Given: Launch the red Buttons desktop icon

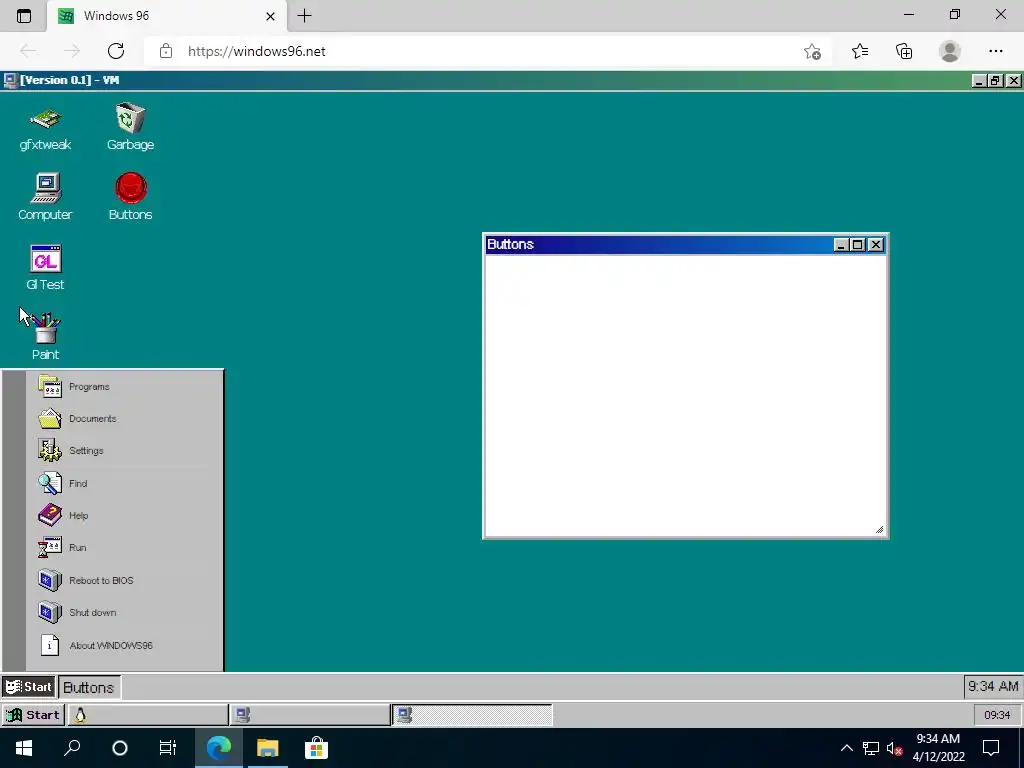Looking at the screenshot, I should click(x=131, y=197).
